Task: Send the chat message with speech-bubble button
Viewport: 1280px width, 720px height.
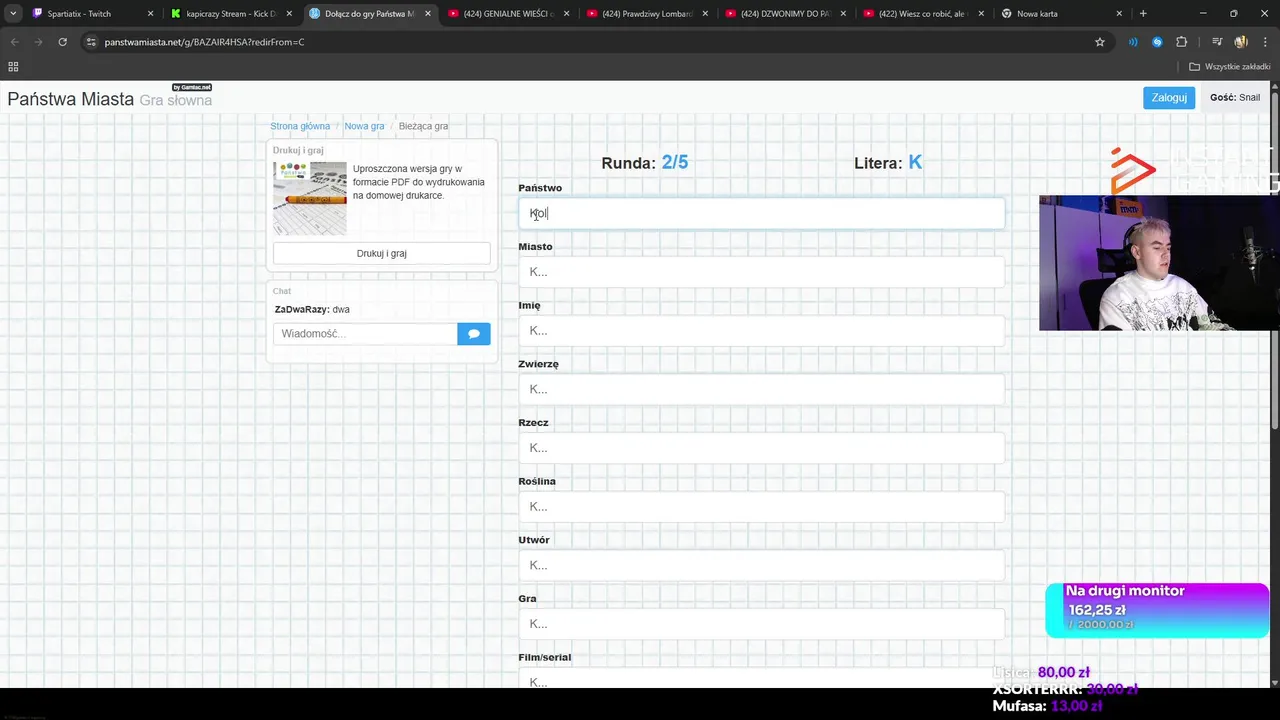Action: click(x=474, y=333)
